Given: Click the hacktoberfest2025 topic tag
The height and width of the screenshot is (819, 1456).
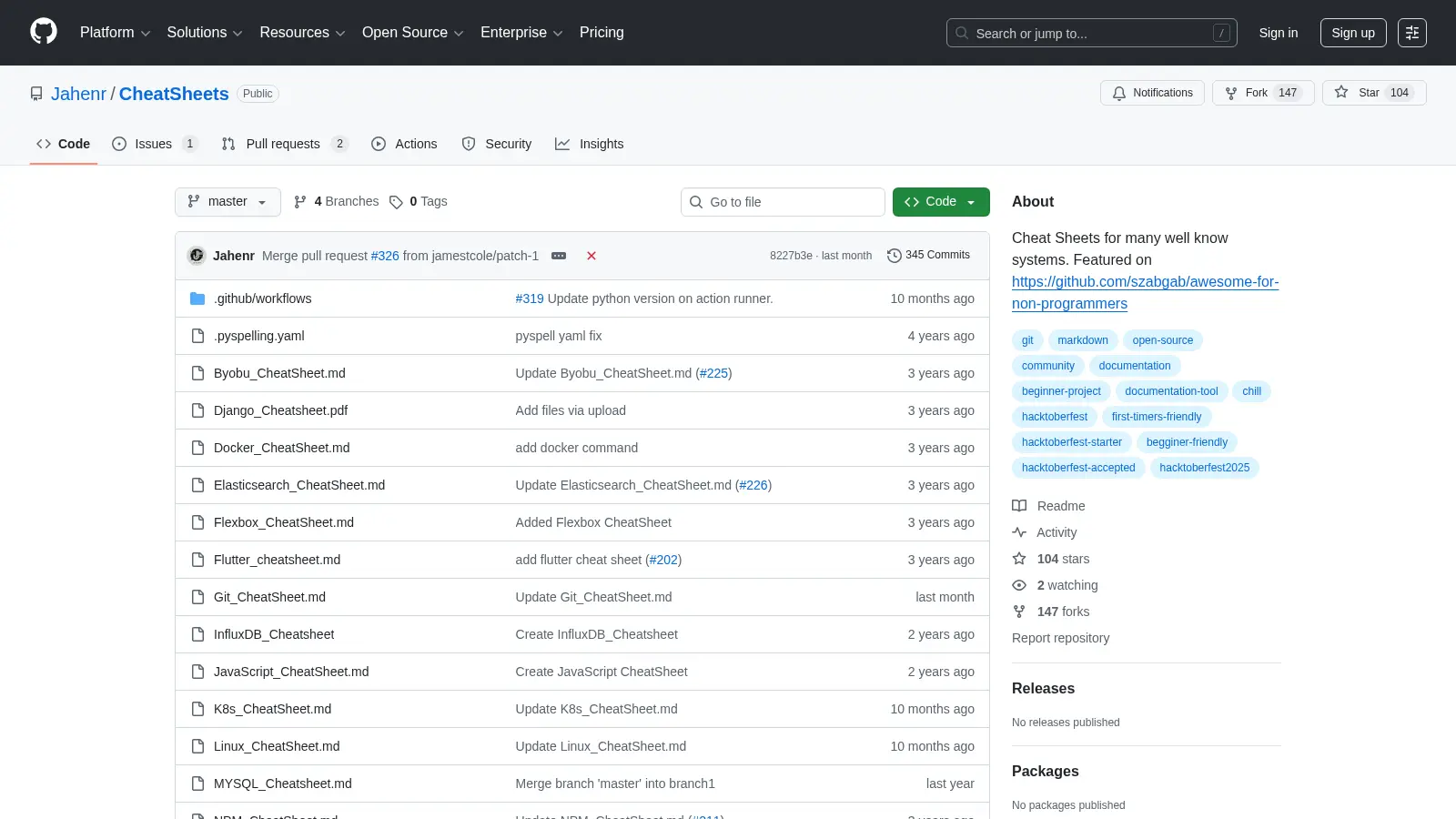Looking at the screenshot, I should pos(1205,468).
